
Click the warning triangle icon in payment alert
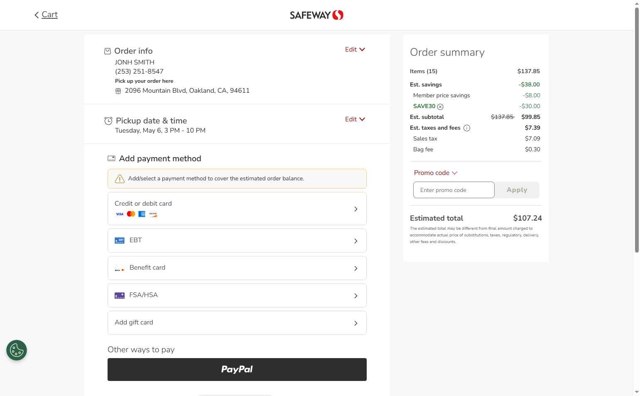tap(120, 179)
